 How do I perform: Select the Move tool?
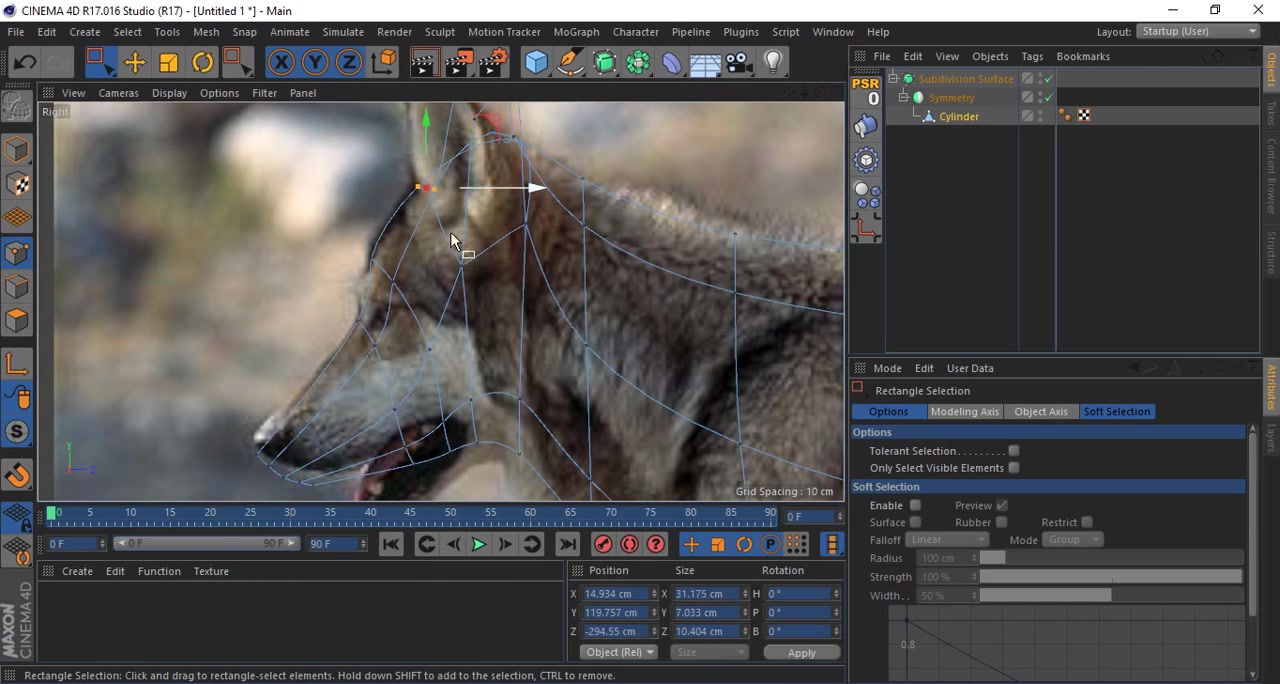(134, 63)
